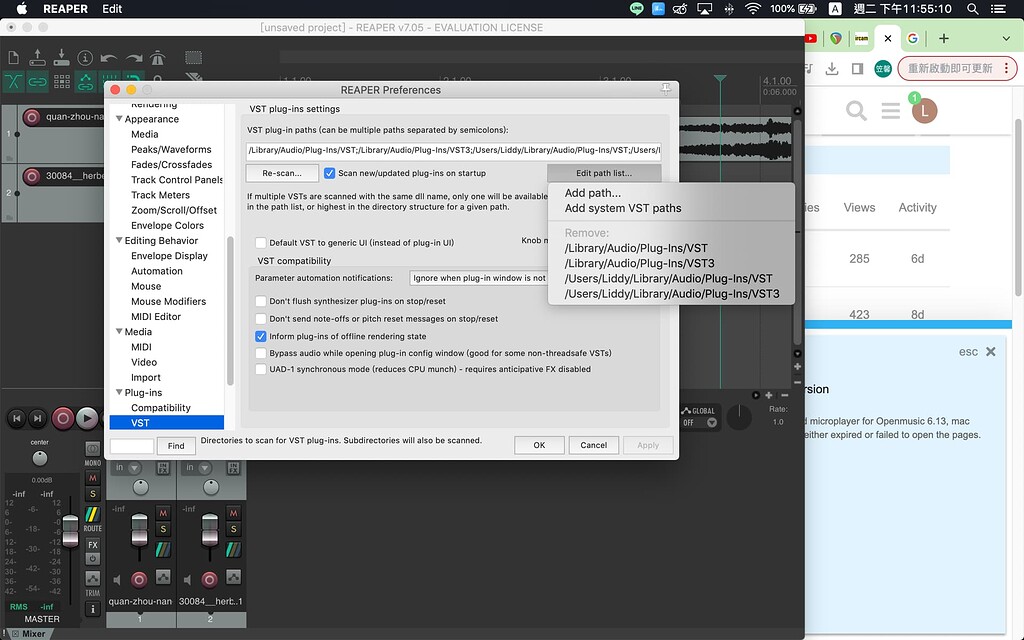This screenshot has width=1024, height=640.
Task: Solo the MASTER channel
Action: click(91, 493)
